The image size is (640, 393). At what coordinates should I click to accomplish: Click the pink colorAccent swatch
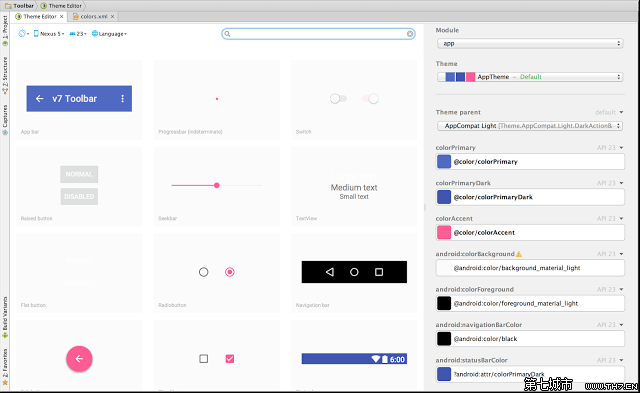pos(444,233)
